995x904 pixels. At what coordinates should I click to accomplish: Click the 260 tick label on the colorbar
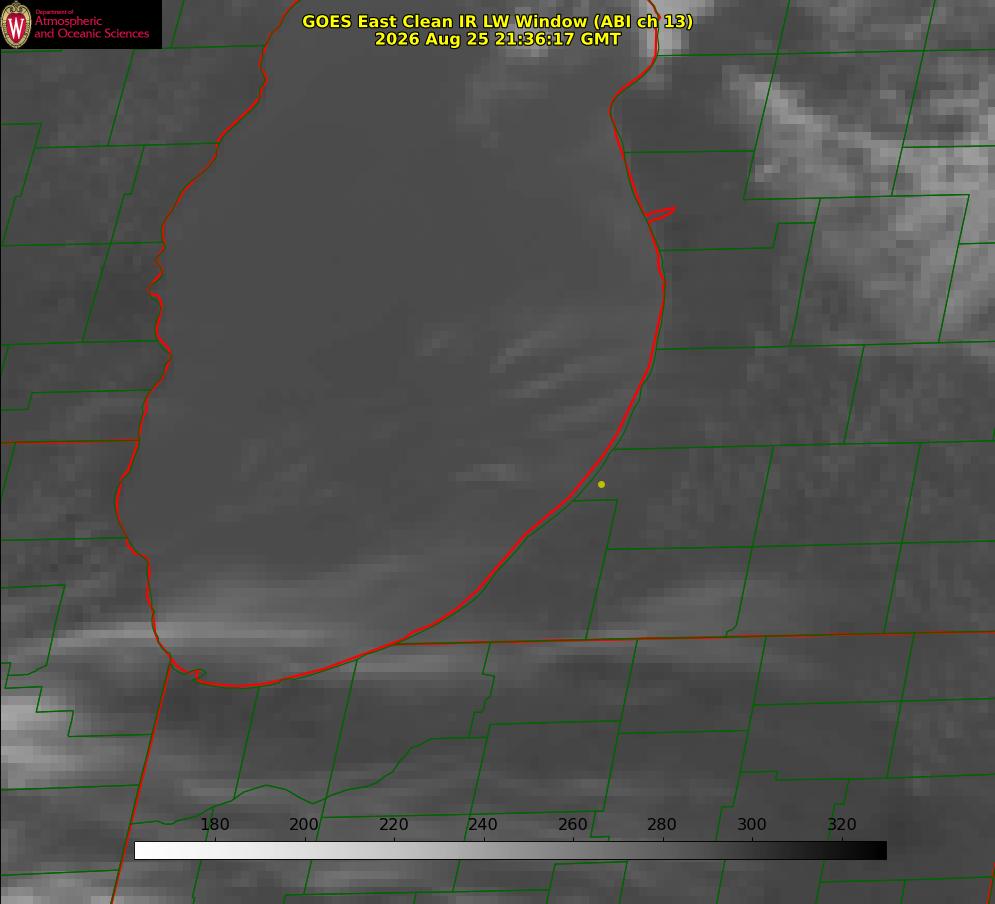[572, 824]
